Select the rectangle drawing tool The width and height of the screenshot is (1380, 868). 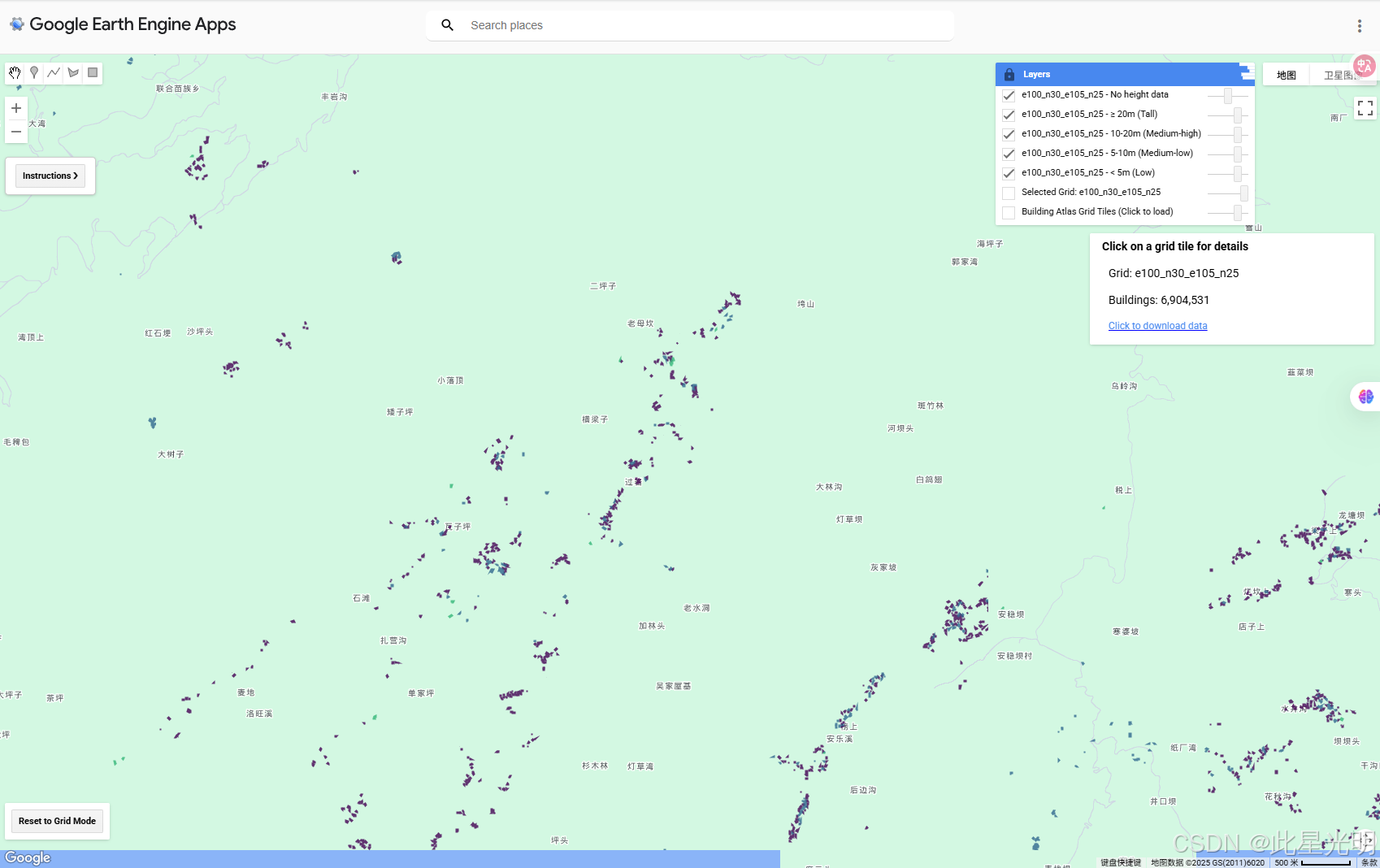[92, 72]
